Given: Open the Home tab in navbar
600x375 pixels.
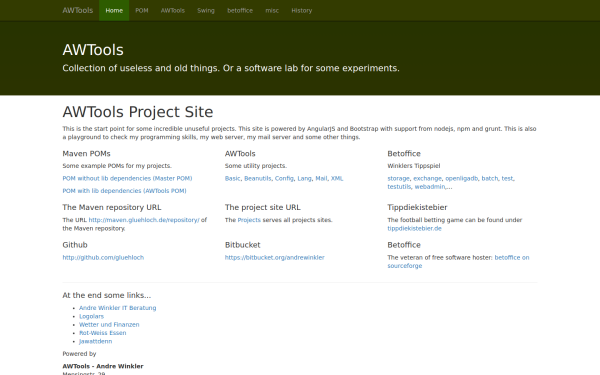Looking at the screenshot, I should 114,10.
